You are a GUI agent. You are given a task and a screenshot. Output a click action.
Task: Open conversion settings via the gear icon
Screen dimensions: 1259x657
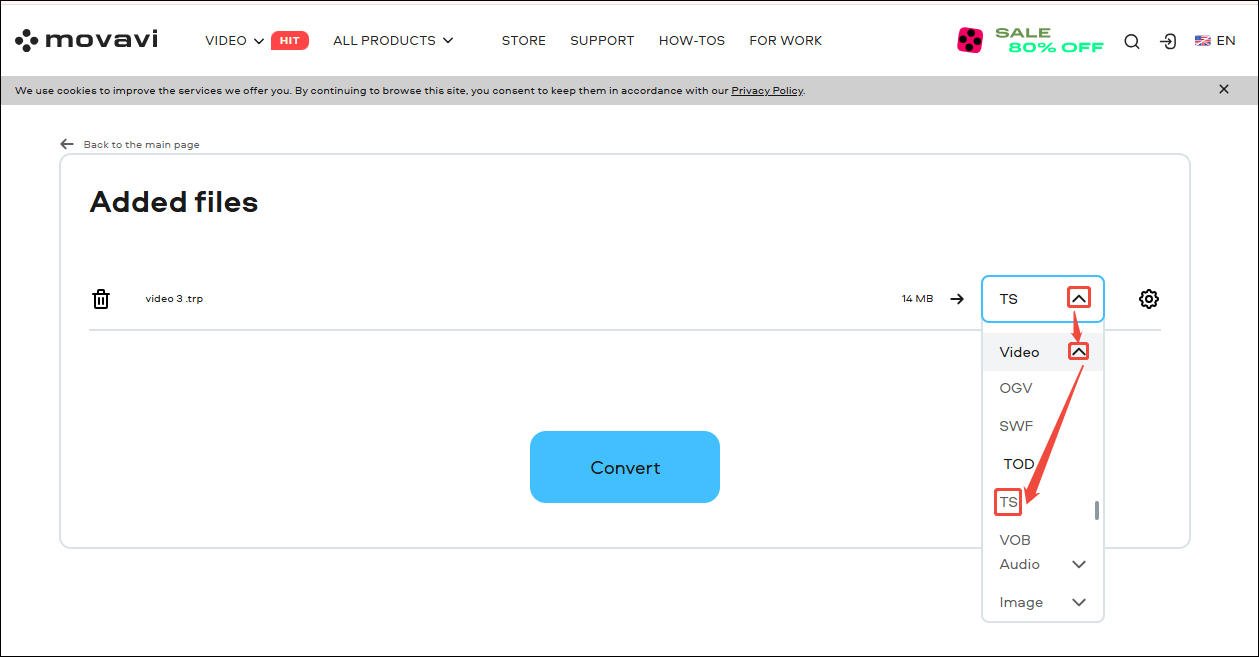pyautogui.click(x=1148, y=298)
